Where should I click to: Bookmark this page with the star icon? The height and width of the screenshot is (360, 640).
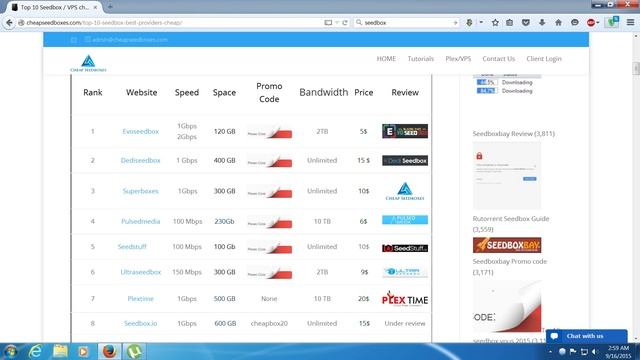point(495,22)
